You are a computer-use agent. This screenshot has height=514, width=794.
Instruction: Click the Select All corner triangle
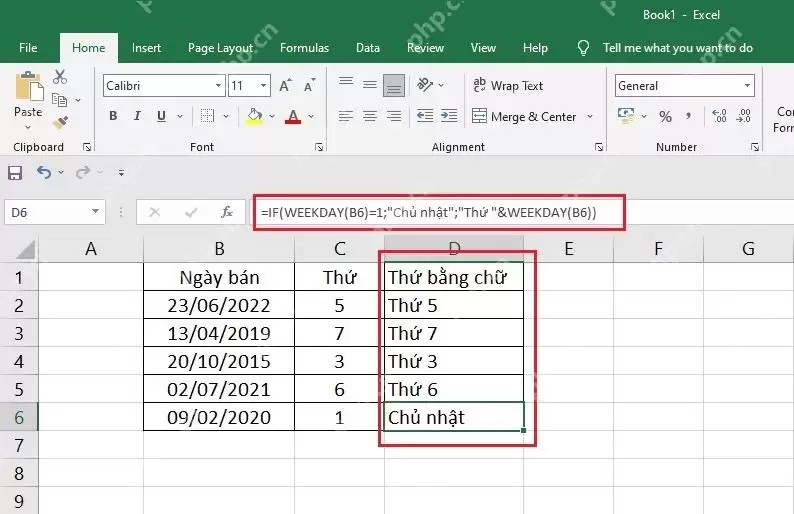(24, 249)
